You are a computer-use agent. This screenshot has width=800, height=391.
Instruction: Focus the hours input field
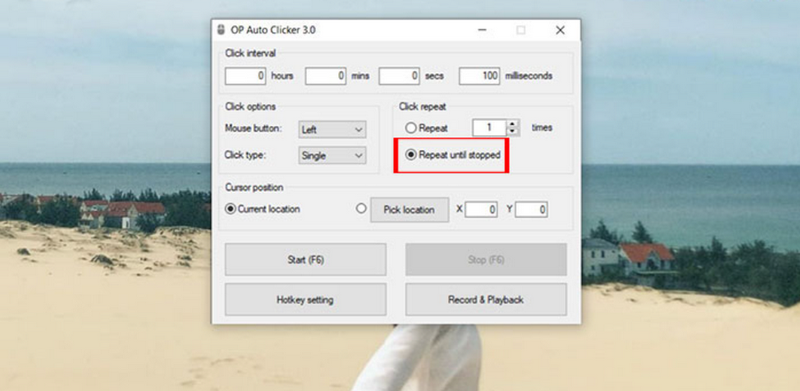(245, 76)
